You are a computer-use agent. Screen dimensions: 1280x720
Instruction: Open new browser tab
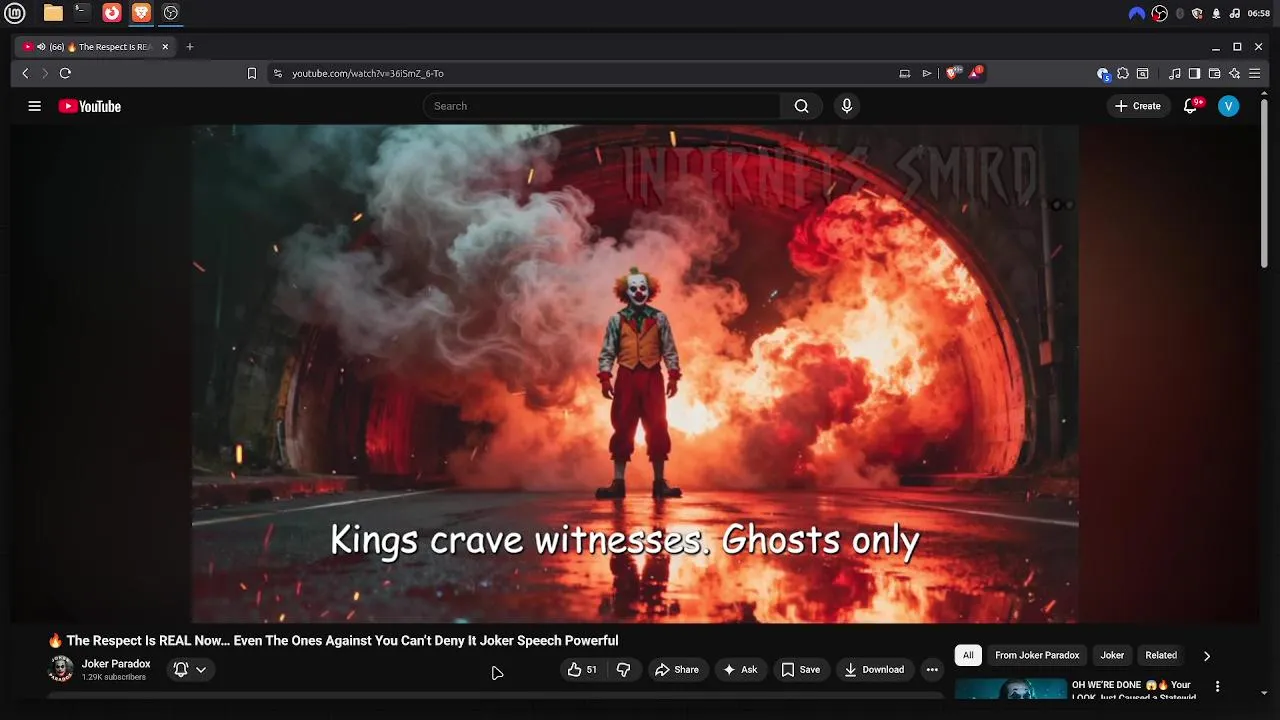tap(190, 47)
